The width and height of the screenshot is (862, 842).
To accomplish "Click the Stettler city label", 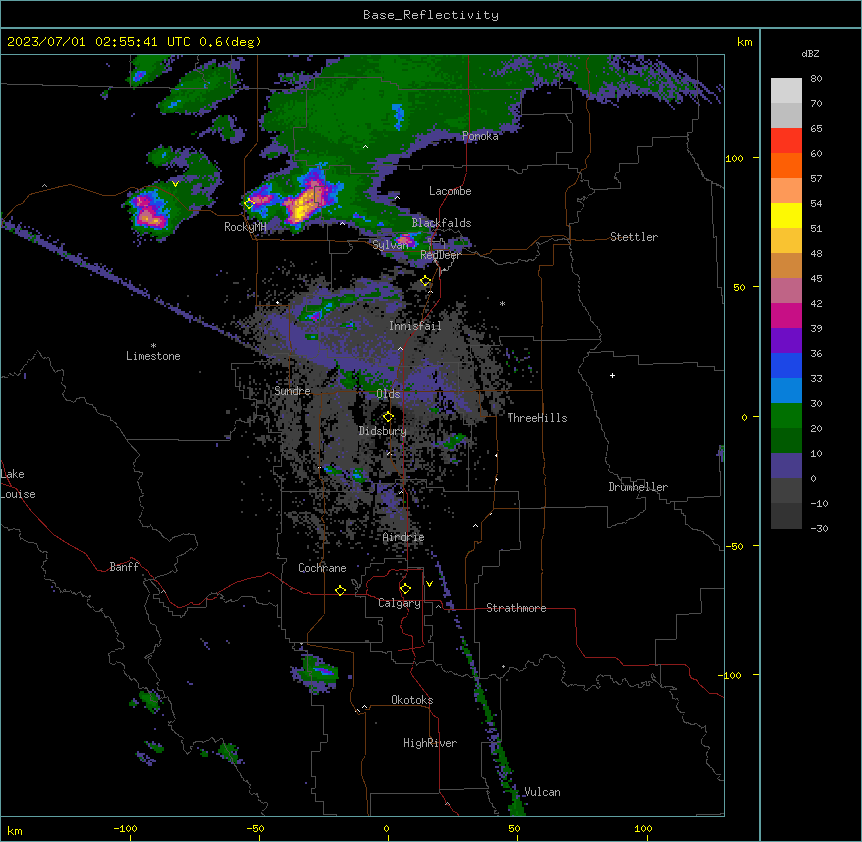I will point(634,237).
